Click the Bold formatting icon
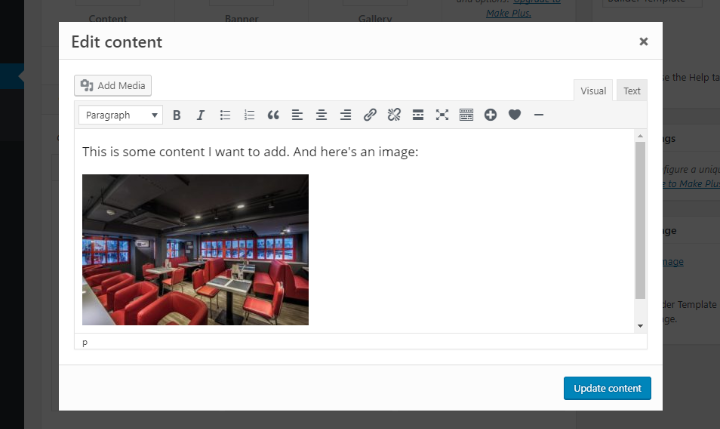This screenshot has height=429, width=720. point(176,115)
